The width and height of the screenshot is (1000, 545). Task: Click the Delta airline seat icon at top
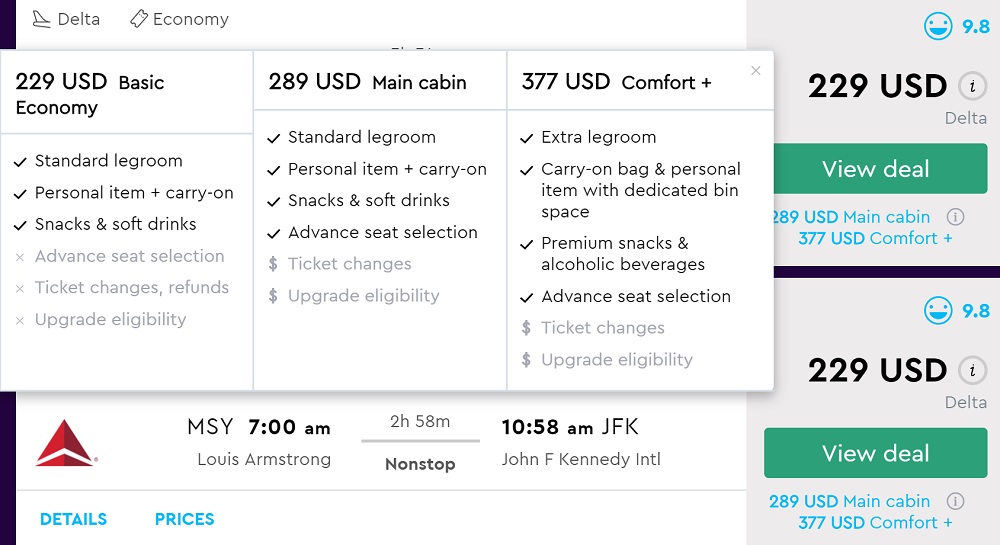point(41,19)
